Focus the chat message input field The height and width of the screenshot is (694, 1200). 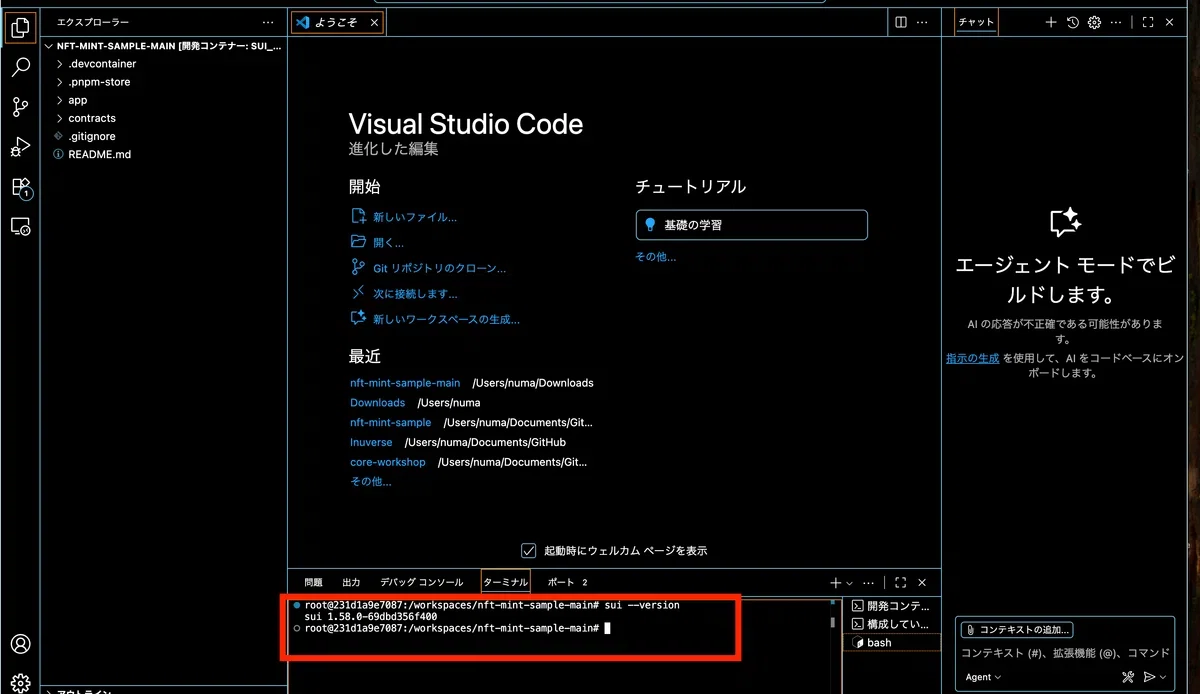(1065, 653)
